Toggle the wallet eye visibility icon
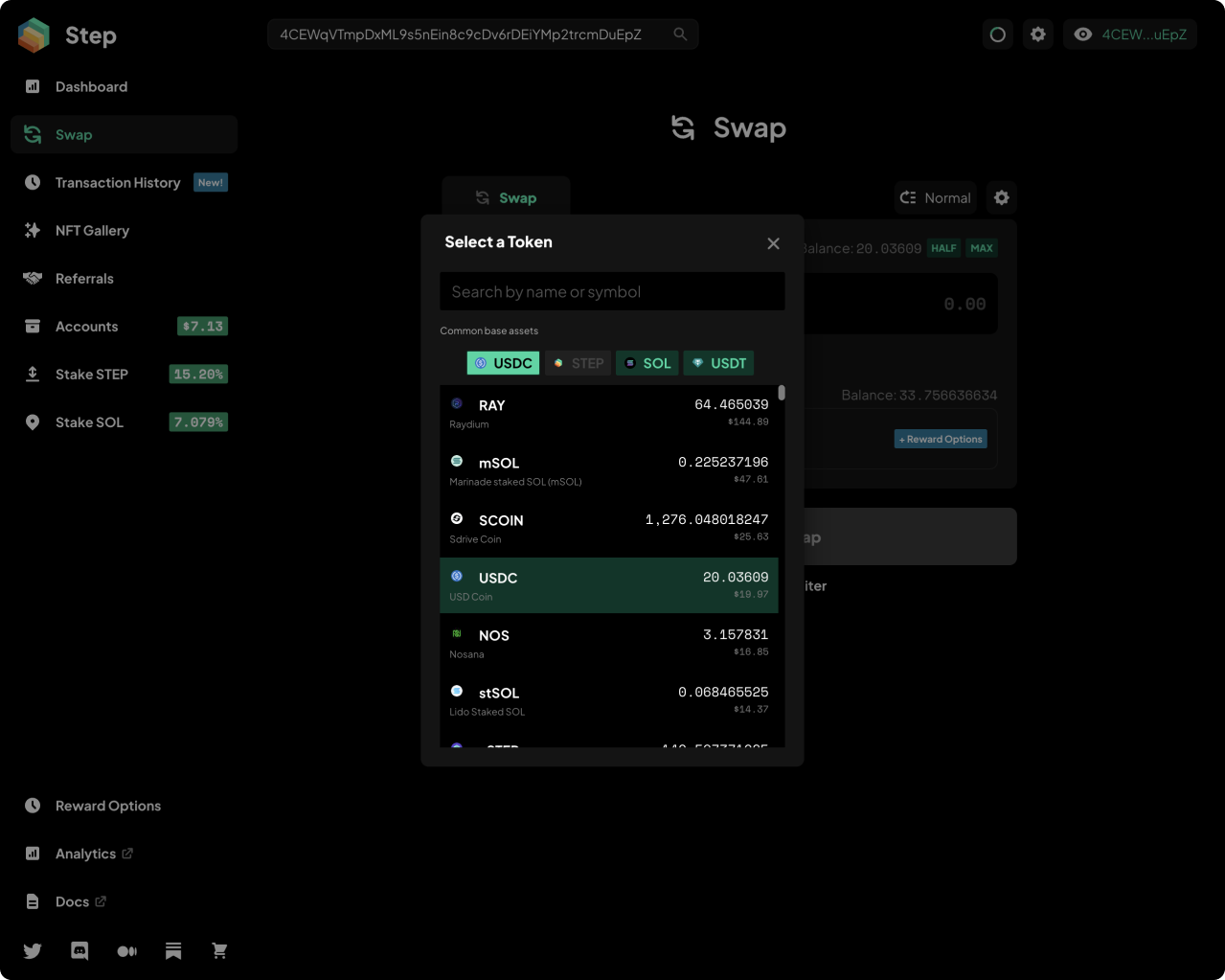The width and height of the screenshot is (1225, 980). [1083, 34]
